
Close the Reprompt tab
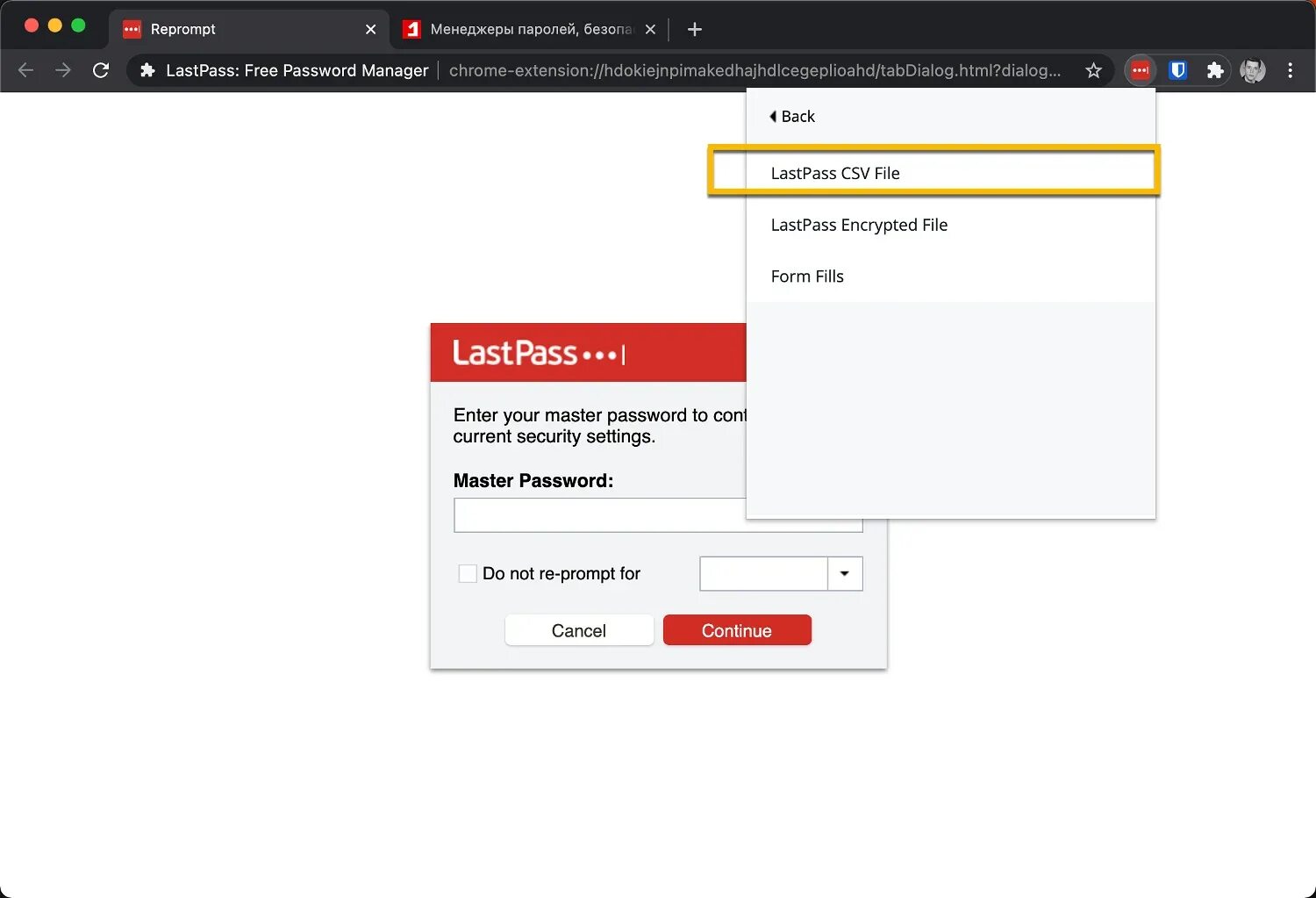pyautogui.click(x=370, y=29)
